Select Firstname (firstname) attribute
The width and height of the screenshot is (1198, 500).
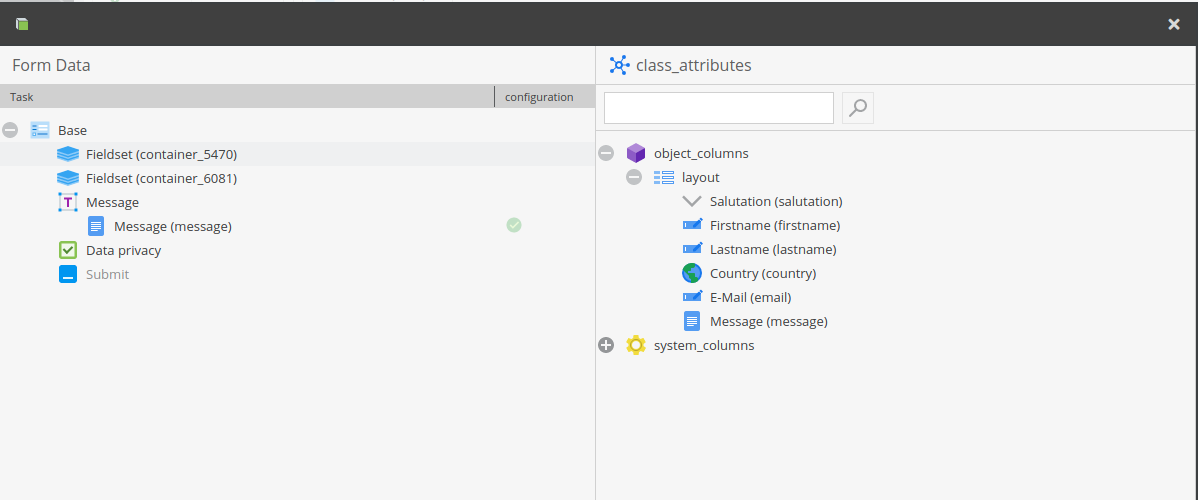pyautogui.click(x=775, y=226)
